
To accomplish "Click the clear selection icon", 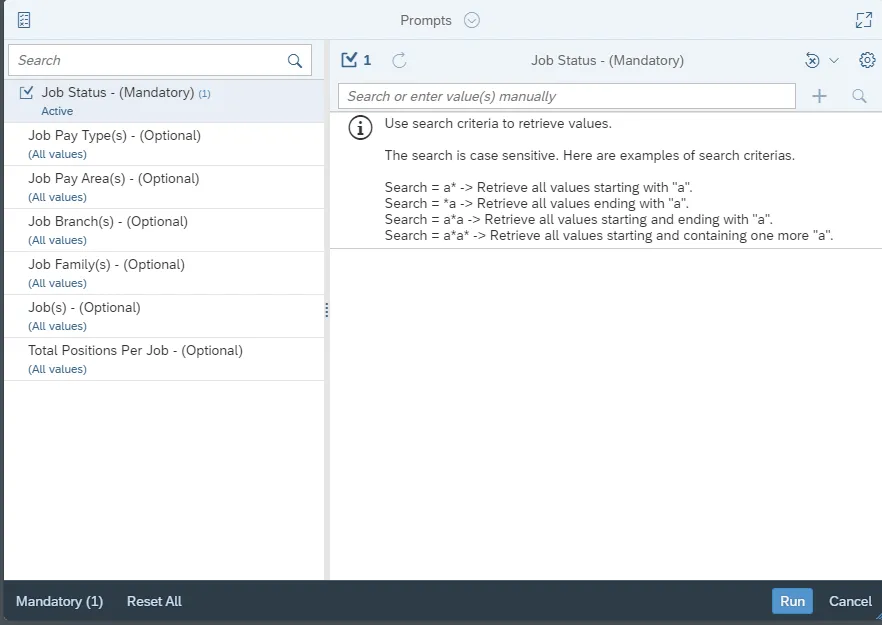I will coord(812,60).
